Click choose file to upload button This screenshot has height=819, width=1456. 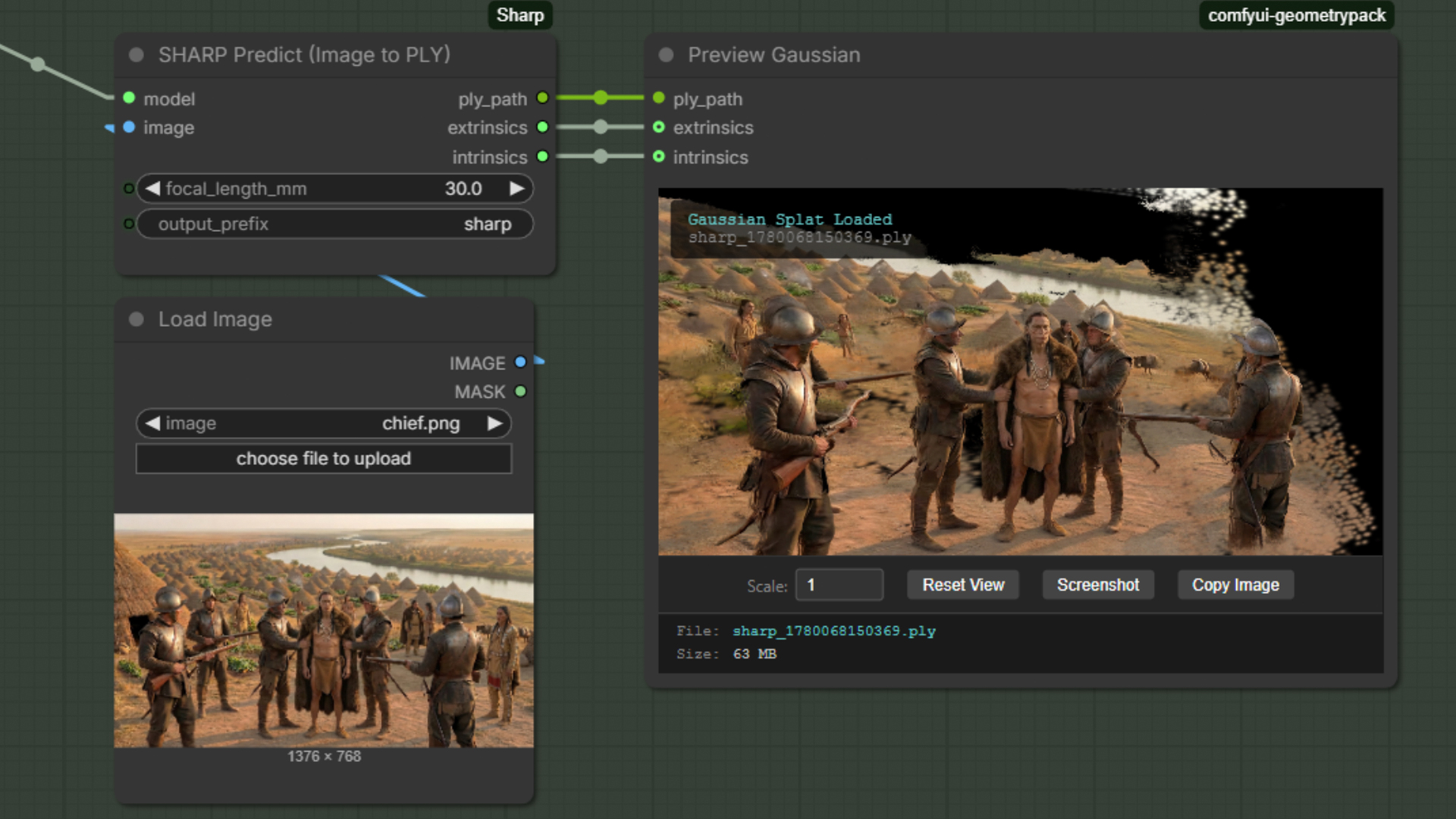(x=324, y=459)
